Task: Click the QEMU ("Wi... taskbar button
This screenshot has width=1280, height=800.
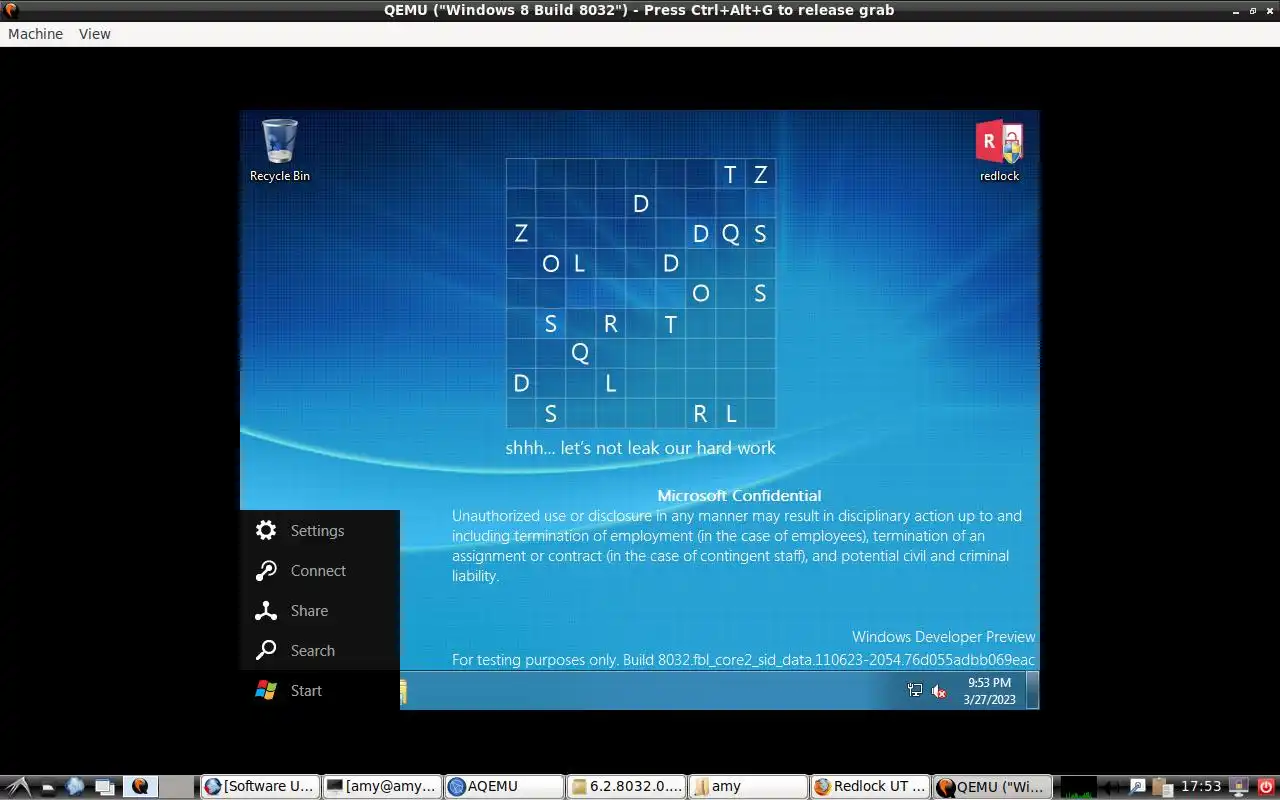Action: [992, 786]
